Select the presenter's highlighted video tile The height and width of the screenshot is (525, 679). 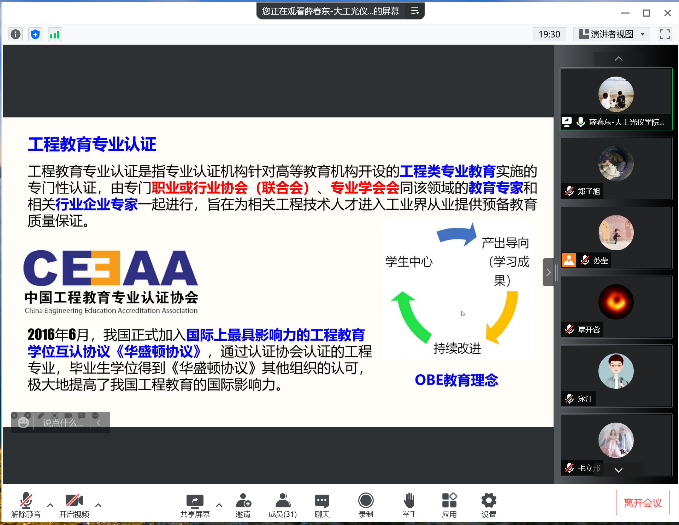616,98
